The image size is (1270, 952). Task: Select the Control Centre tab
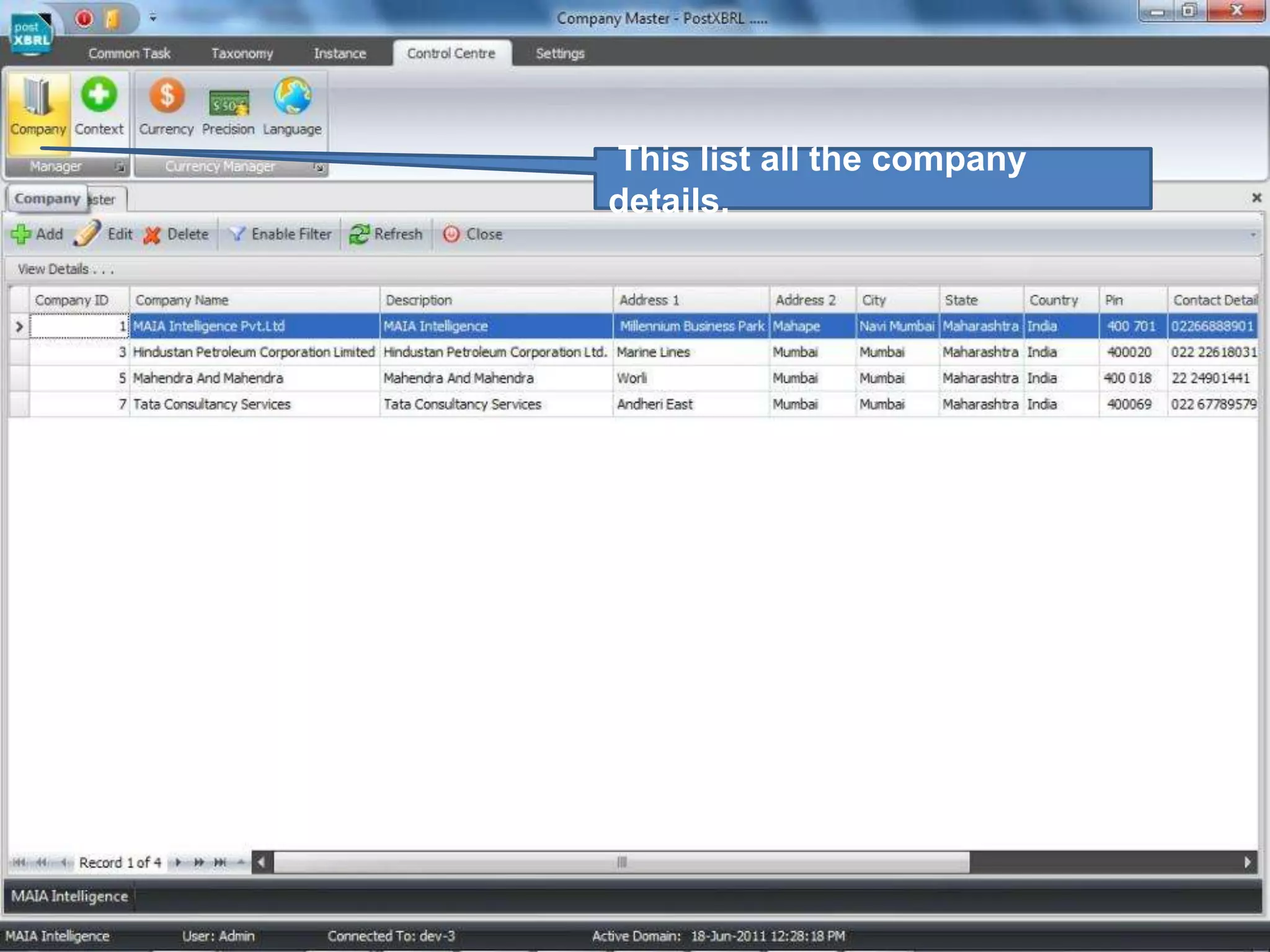[451, 53]
